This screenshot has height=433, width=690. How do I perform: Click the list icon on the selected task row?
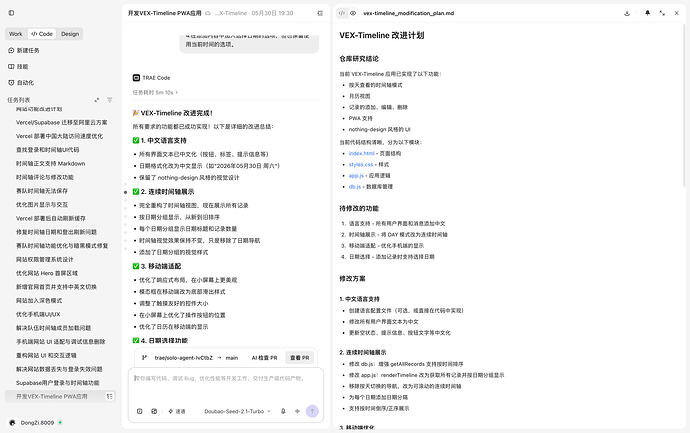(x=110, y=396)
